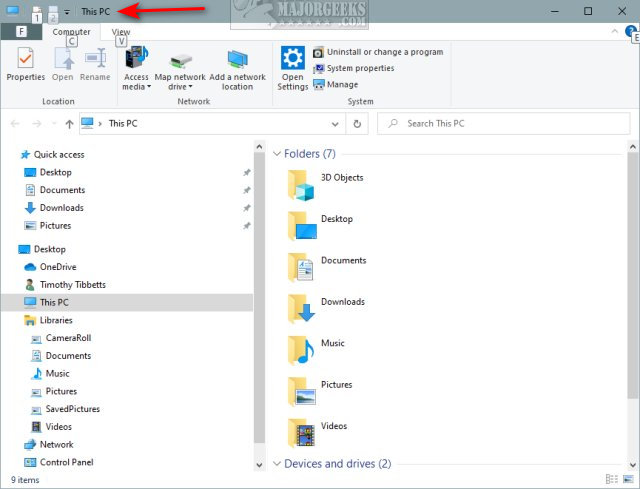Select the 3D Objects folder
The image size is (640, 489).
(x=325, y=185)
